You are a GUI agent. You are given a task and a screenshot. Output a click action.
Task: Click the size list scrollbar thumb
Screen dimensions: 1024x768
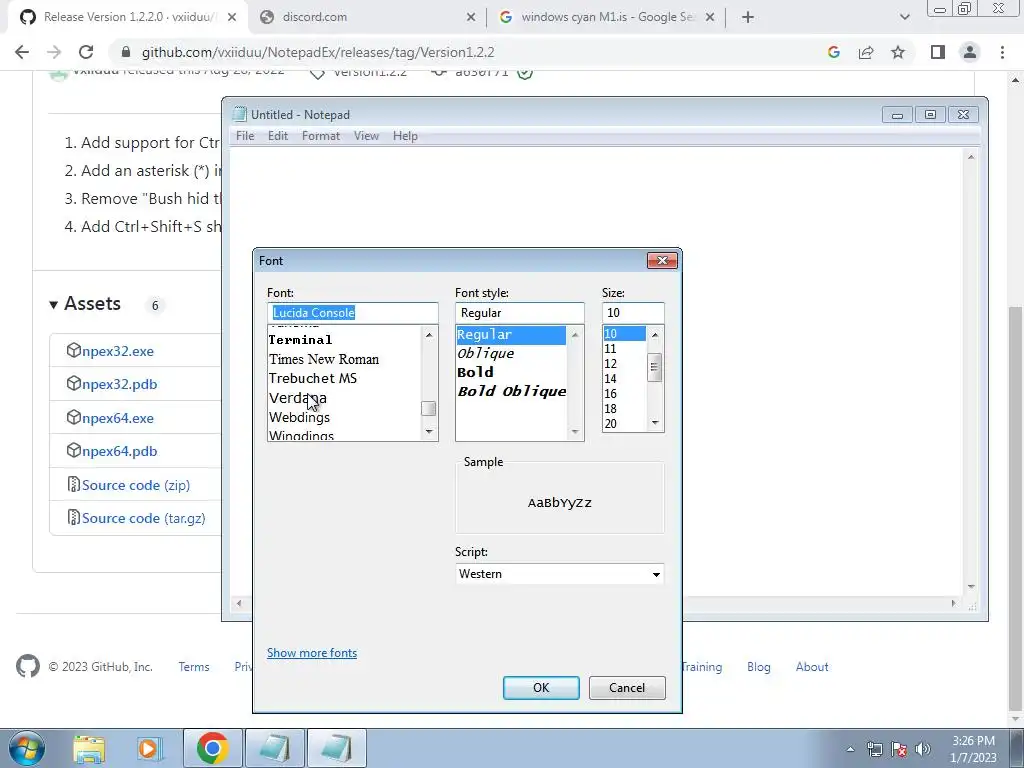pyautogui.click(x=655, y=367)
